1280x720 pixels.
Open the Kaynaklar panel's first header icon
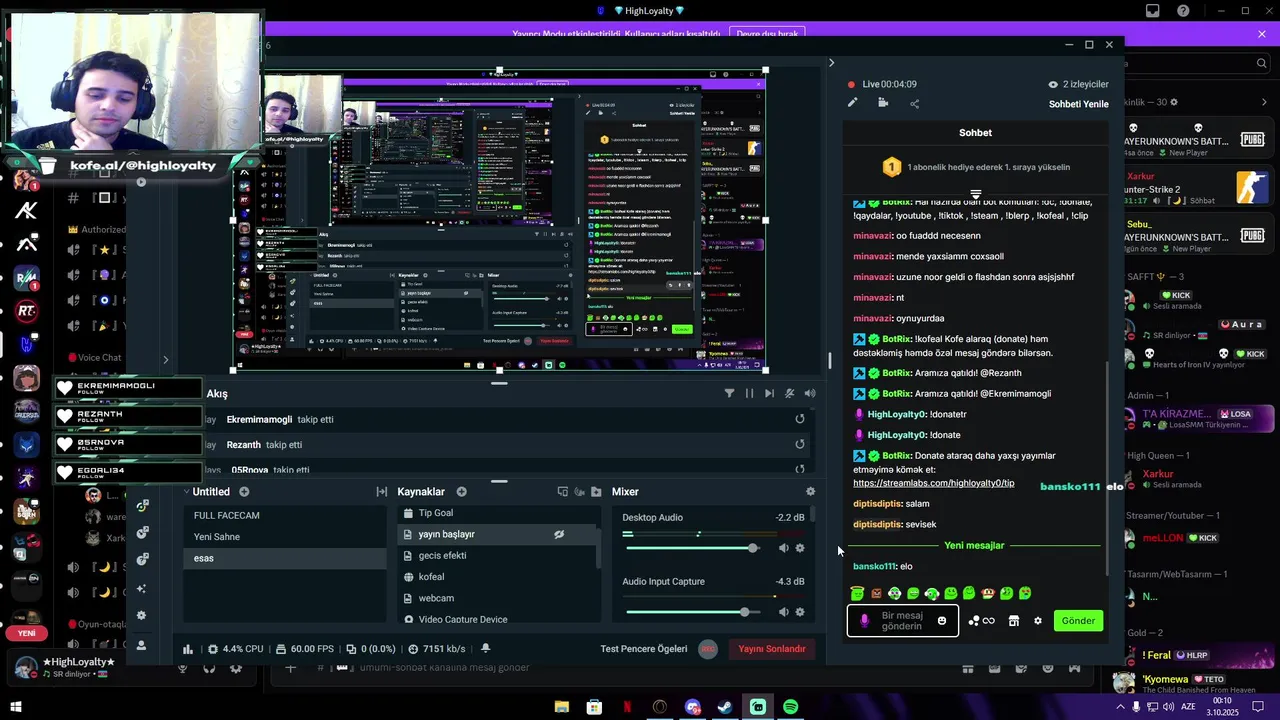tap(563, 492)
